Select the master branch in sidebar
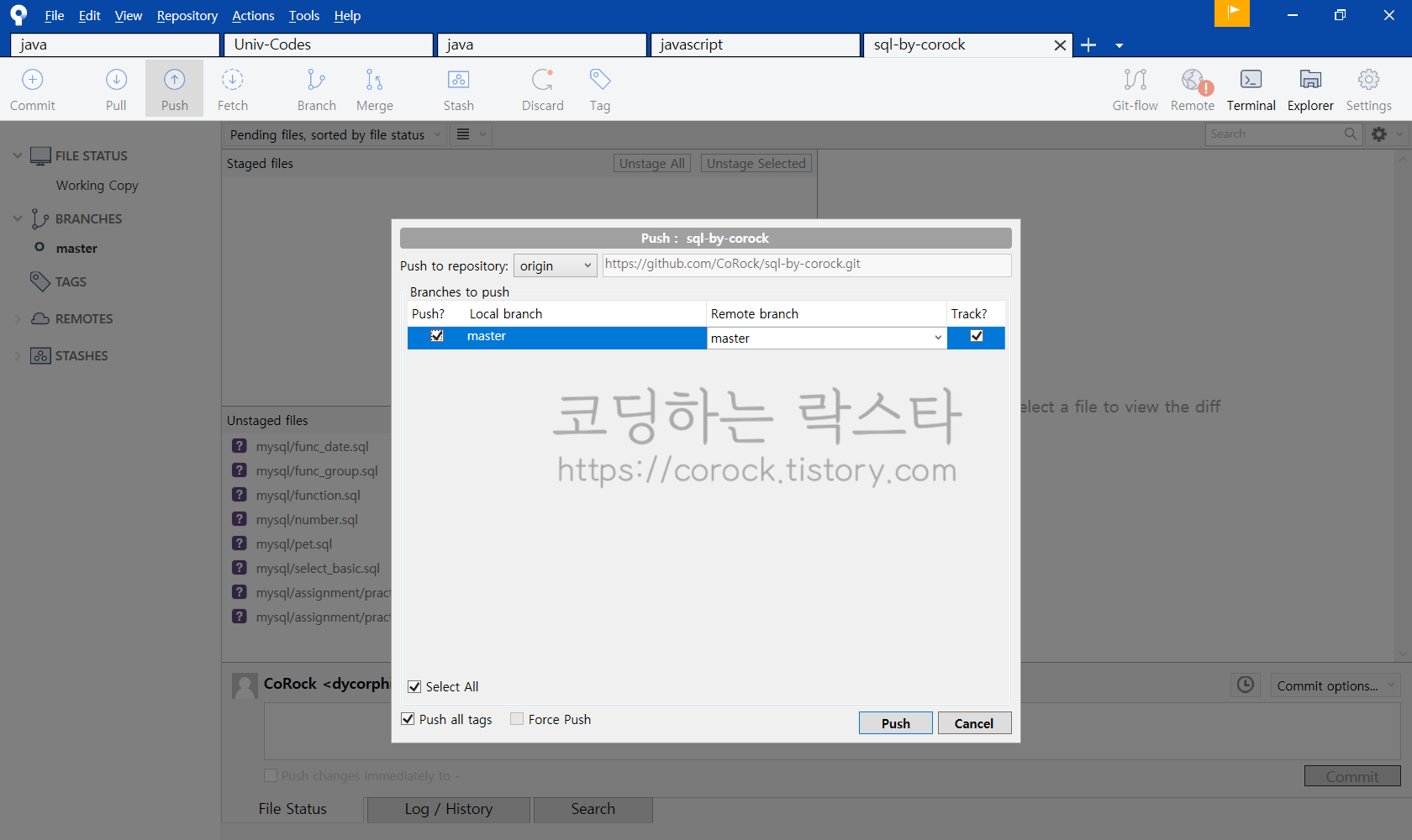 76,248
